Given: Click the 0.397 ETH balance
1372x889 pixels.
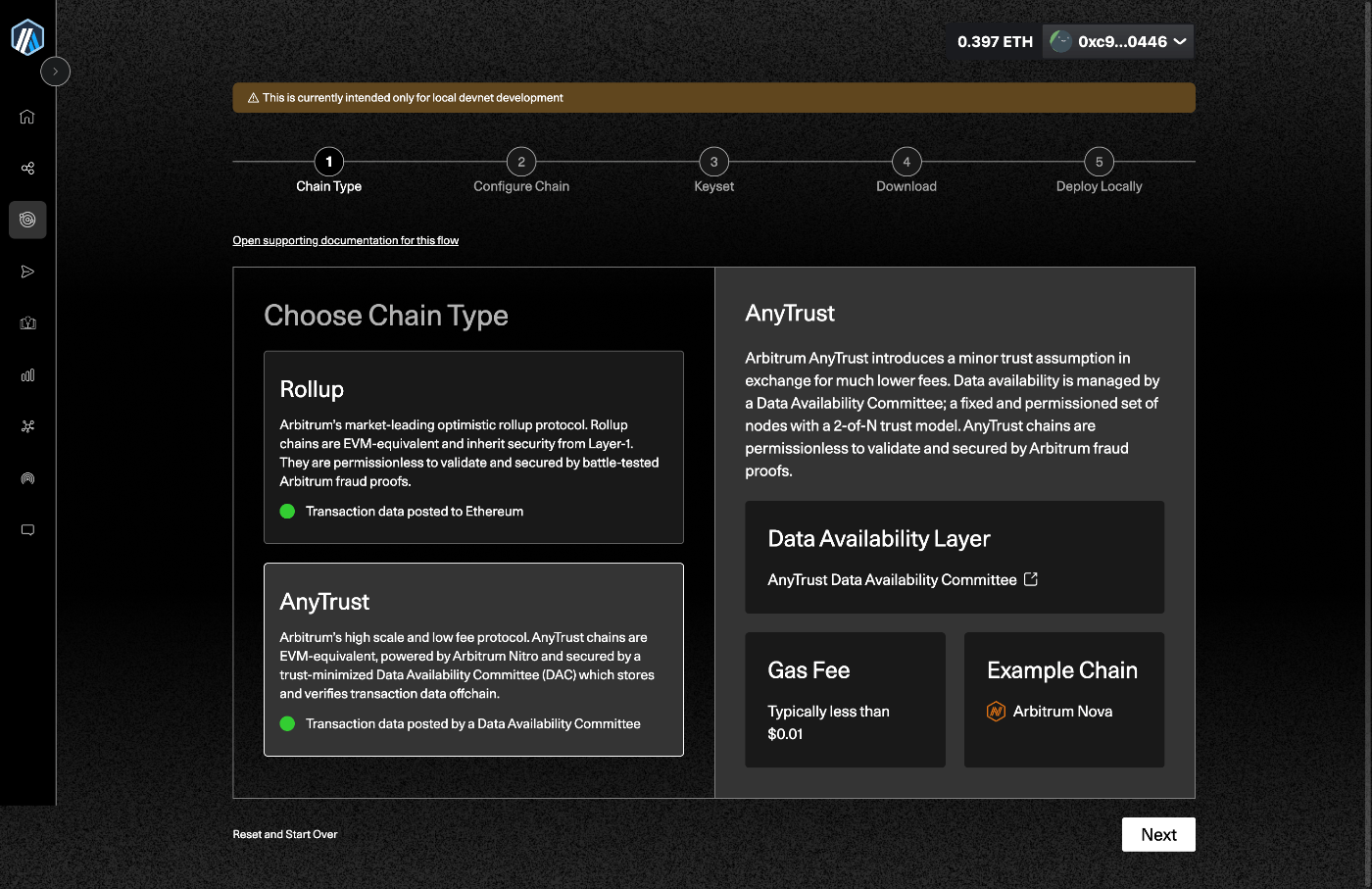Looking at the screenshot, I should [x=995, y=41].
